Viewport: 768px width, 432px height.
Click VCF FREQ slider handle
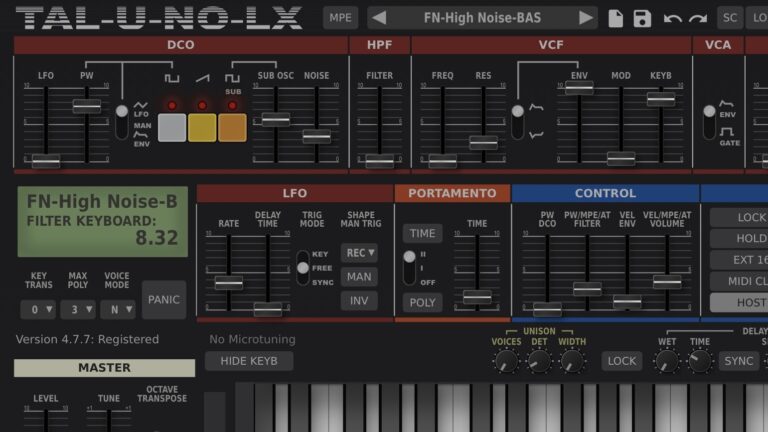point(443,160)
